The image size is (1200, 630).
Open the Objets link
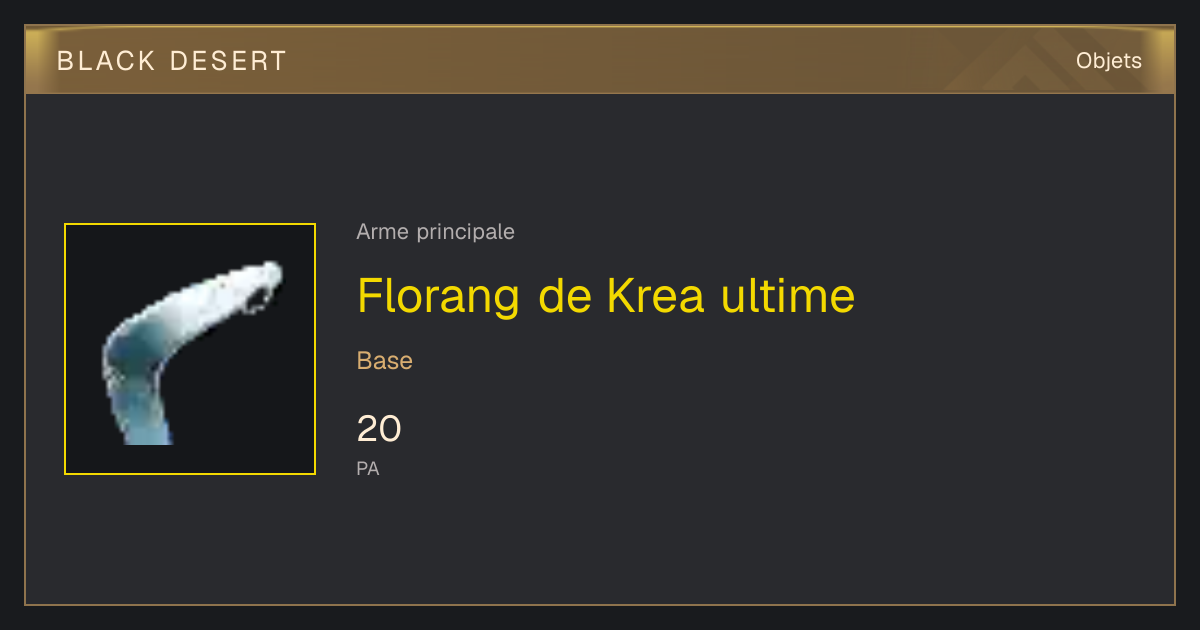1109,61
